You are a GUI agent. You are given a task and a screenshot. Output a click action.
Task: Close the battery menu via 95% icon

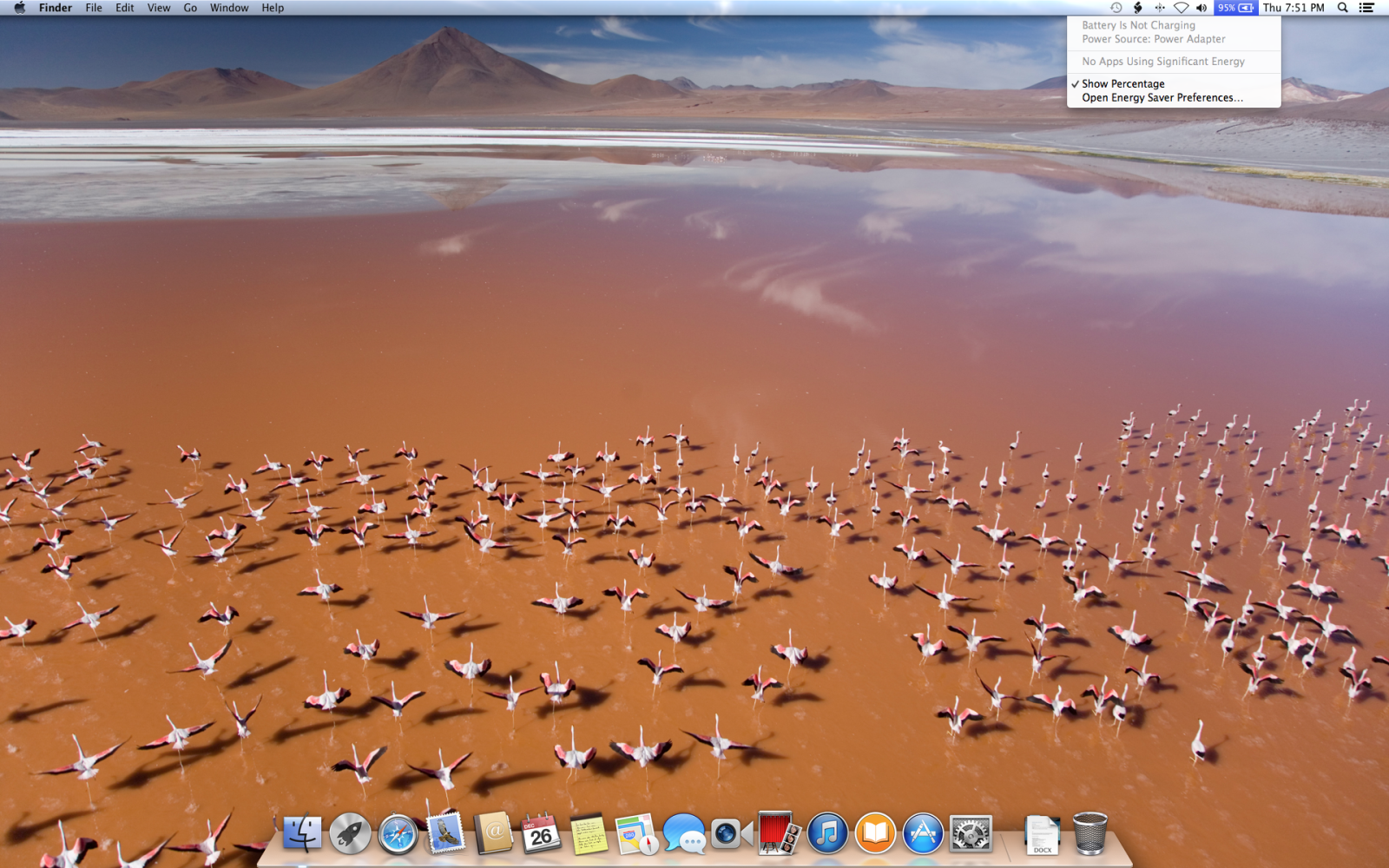pyautogui.click(x=1235, y=8)
